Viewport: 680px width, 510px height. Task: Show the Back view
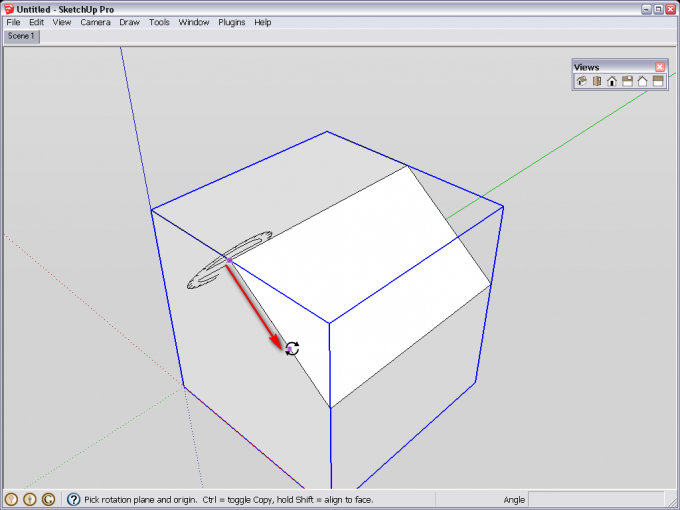(642, 82)
